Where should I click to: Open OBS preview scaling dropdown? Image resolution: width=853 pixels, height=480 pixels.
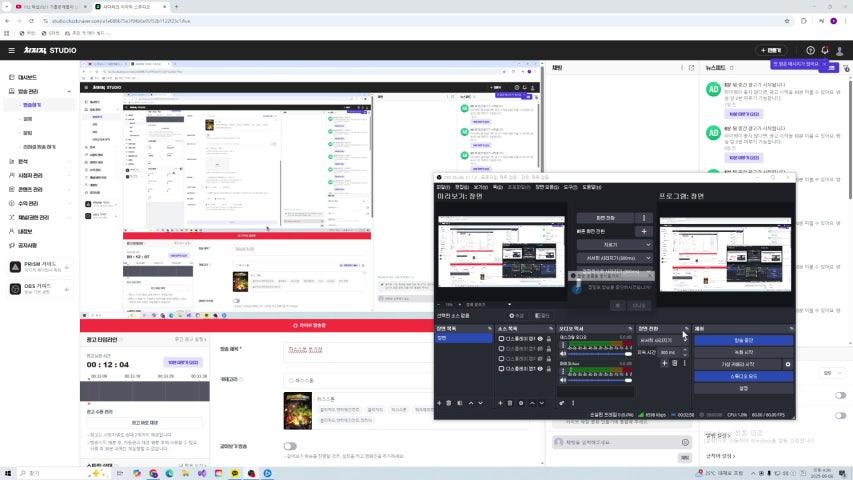(x=487, y=304)
